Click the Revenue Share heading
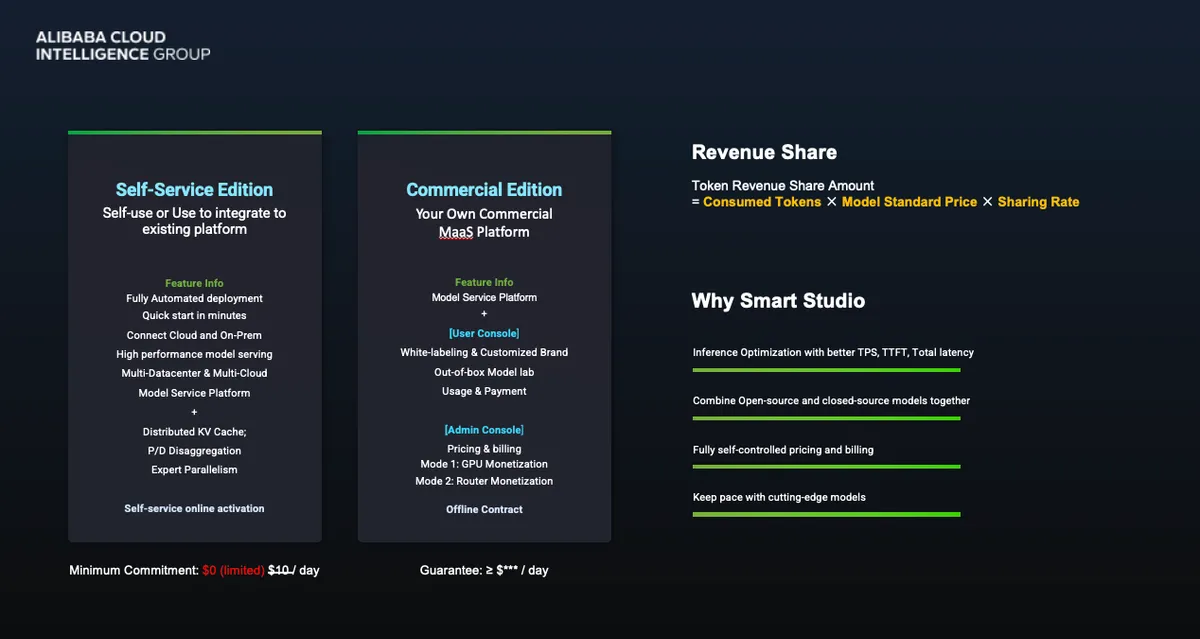Image resolution: width=1200 pixels, height=639 pixels. (x=764, y=152)
